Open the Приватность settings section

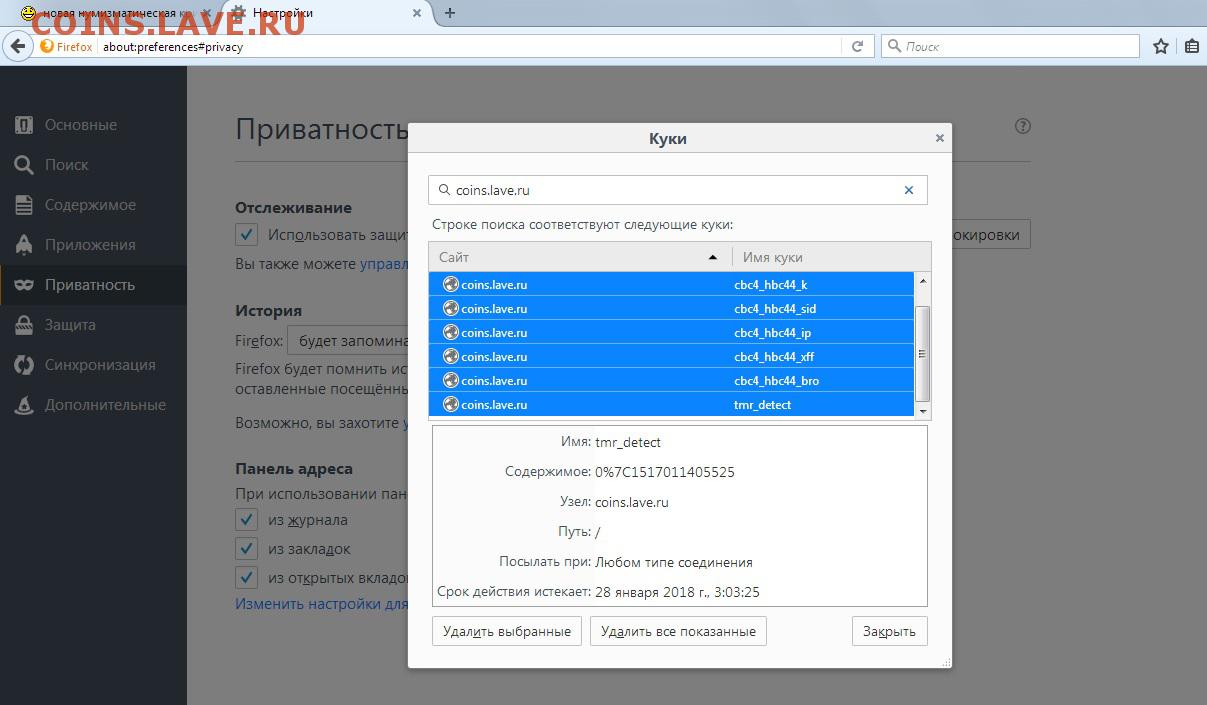click(93, 285)
